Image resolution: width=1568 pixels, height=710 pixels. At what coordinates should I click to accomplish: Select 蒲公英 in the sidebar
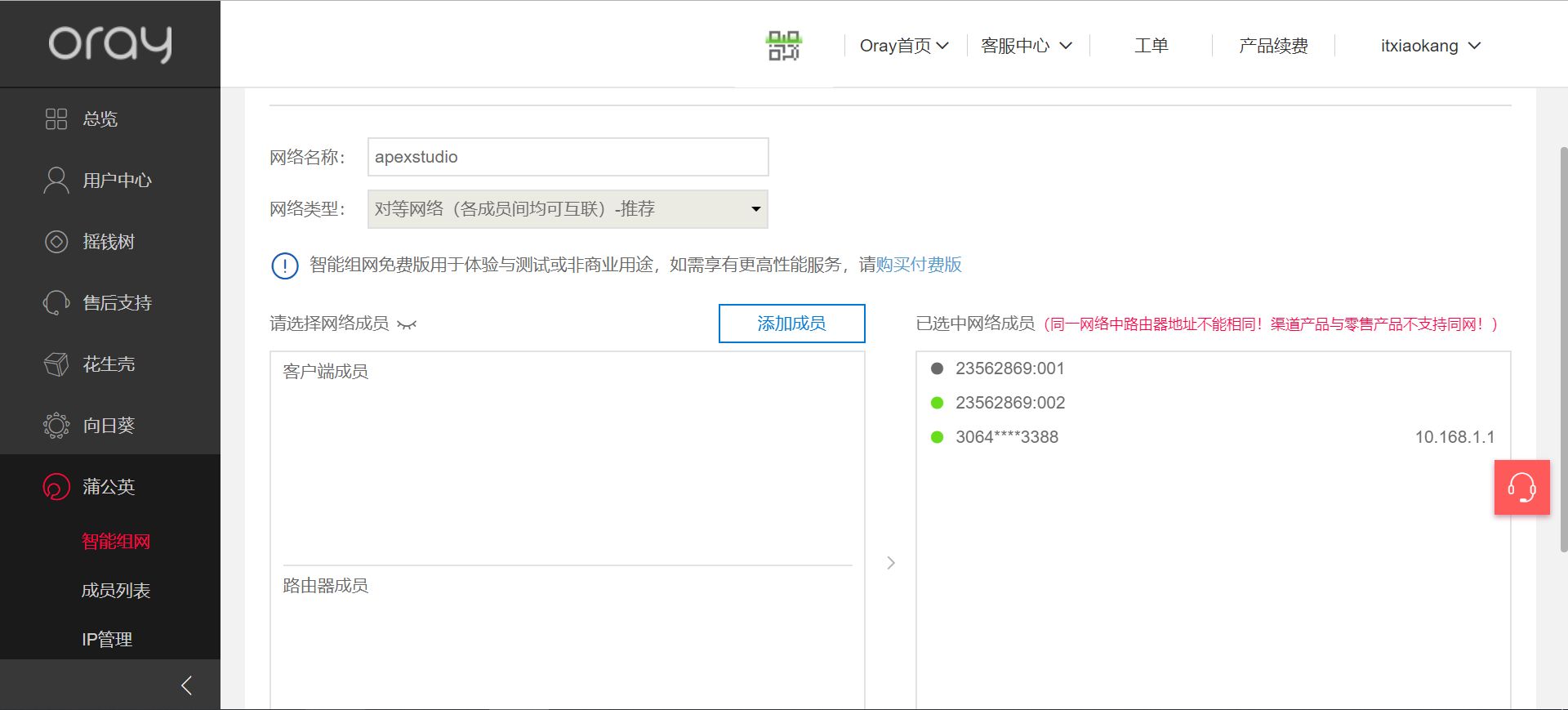click(x=110, y=487)
